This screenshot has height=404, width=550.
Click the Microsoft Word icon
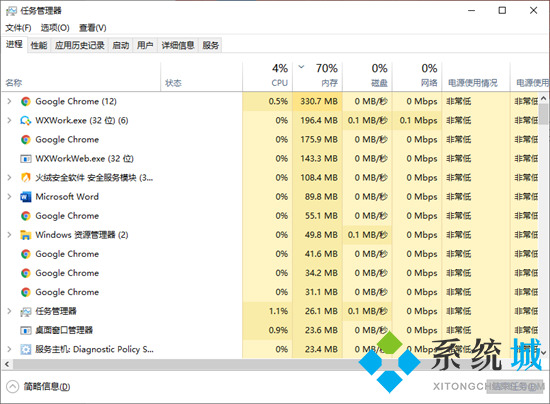click(26, 197)
